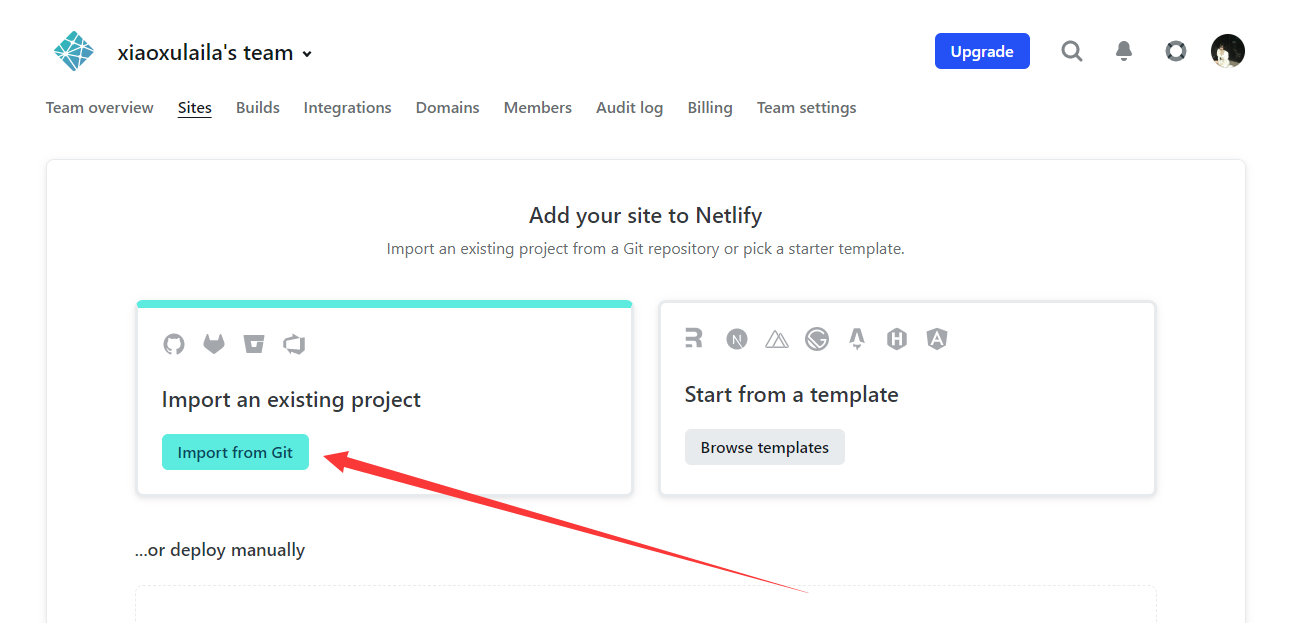Click the Bitbucket icon

[254, 344]
